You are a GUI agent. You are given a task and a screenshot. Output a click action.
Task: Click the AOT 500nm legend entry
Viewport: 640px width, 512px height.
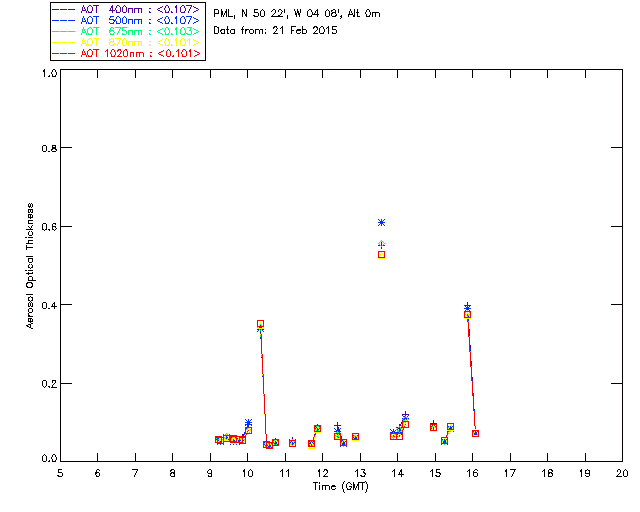127,20
